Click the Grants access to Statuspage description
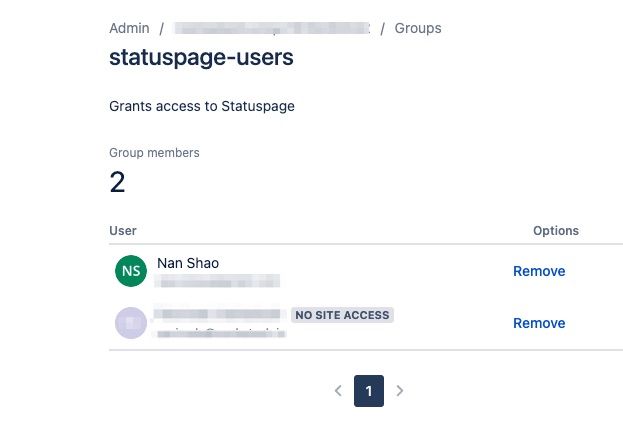 [202, 106]
